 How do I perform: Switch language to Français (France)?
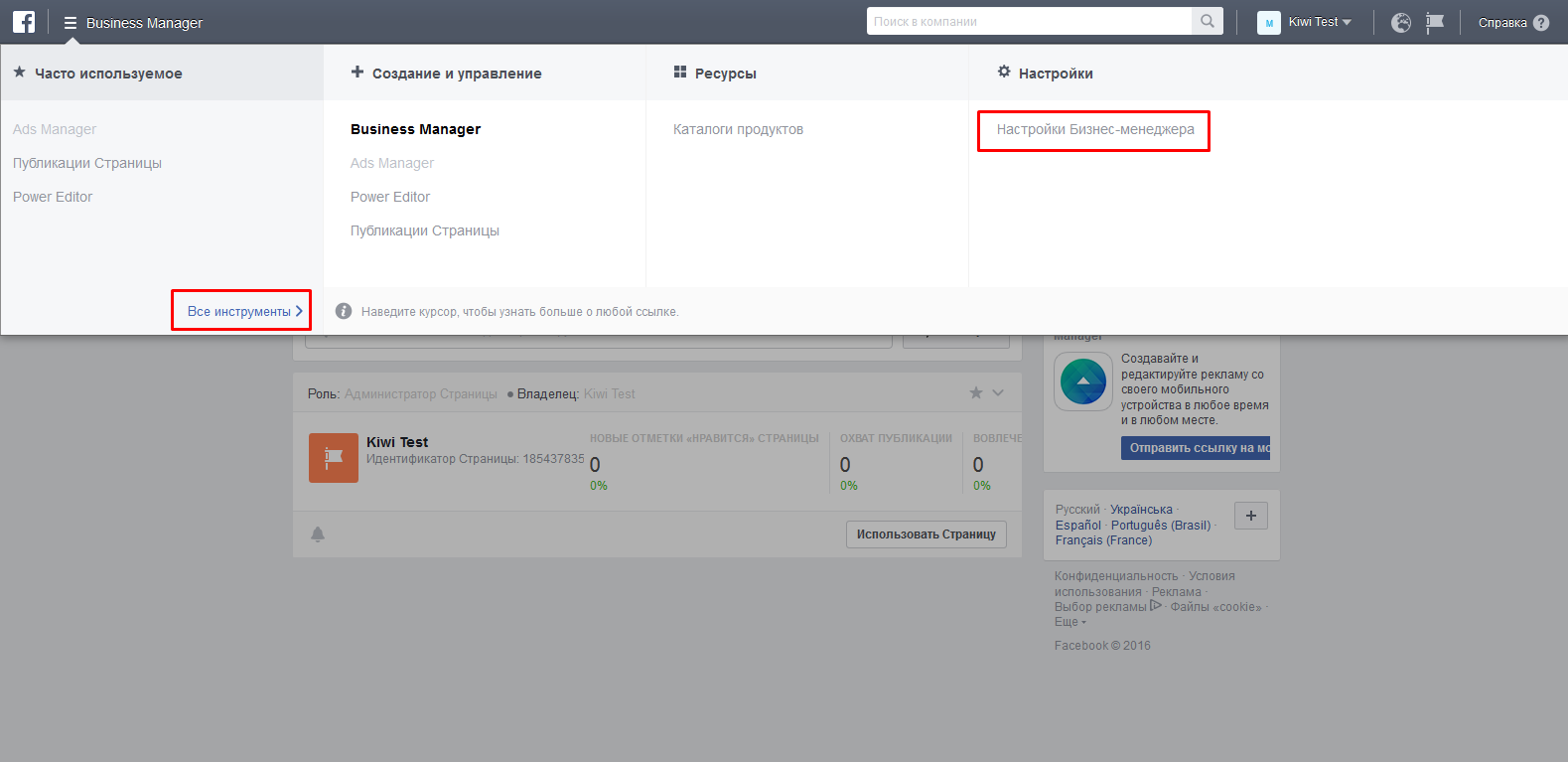click(1104, 540)
